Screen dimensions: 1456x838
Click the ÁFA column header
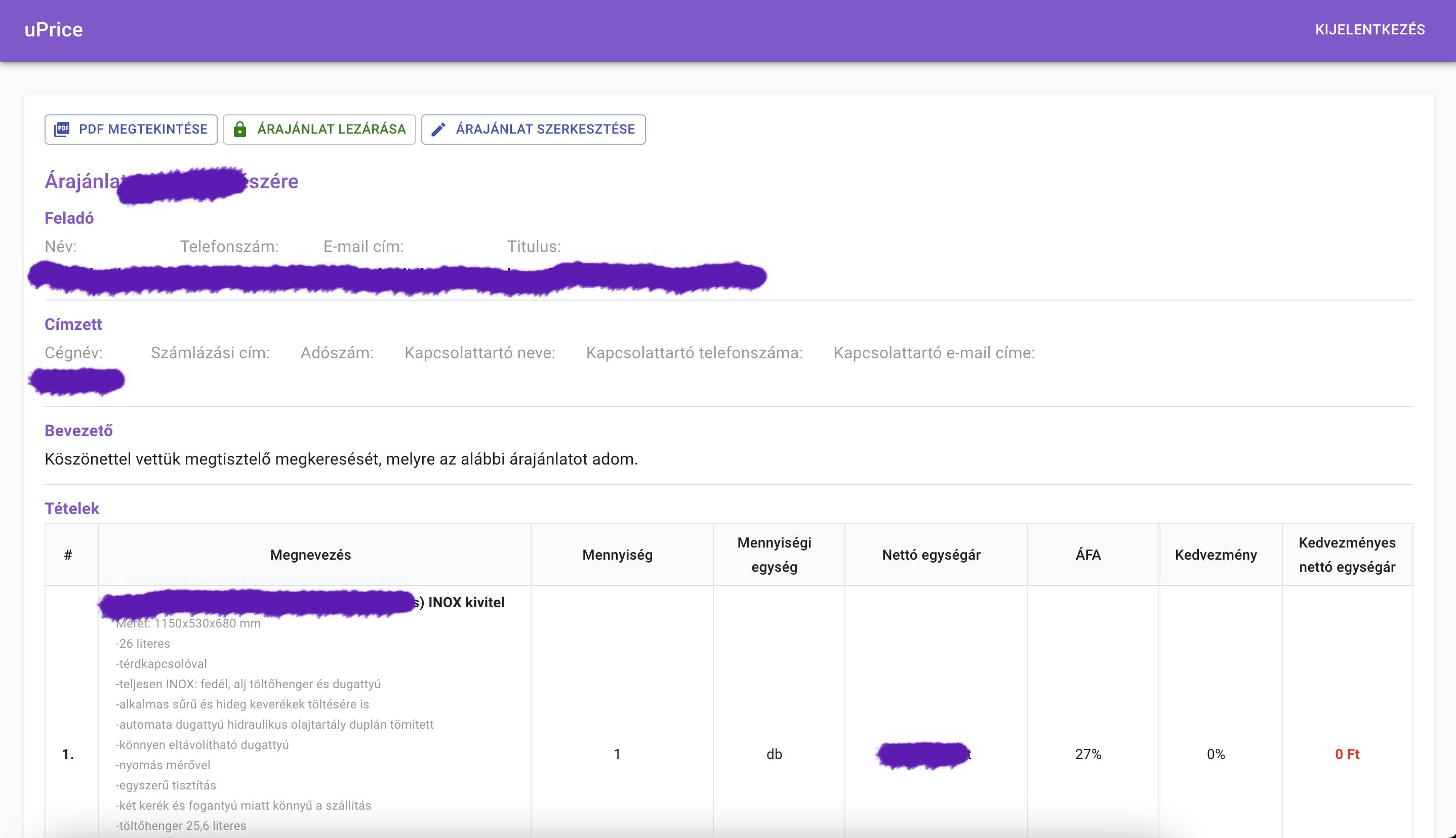(x=1088, y=555)
